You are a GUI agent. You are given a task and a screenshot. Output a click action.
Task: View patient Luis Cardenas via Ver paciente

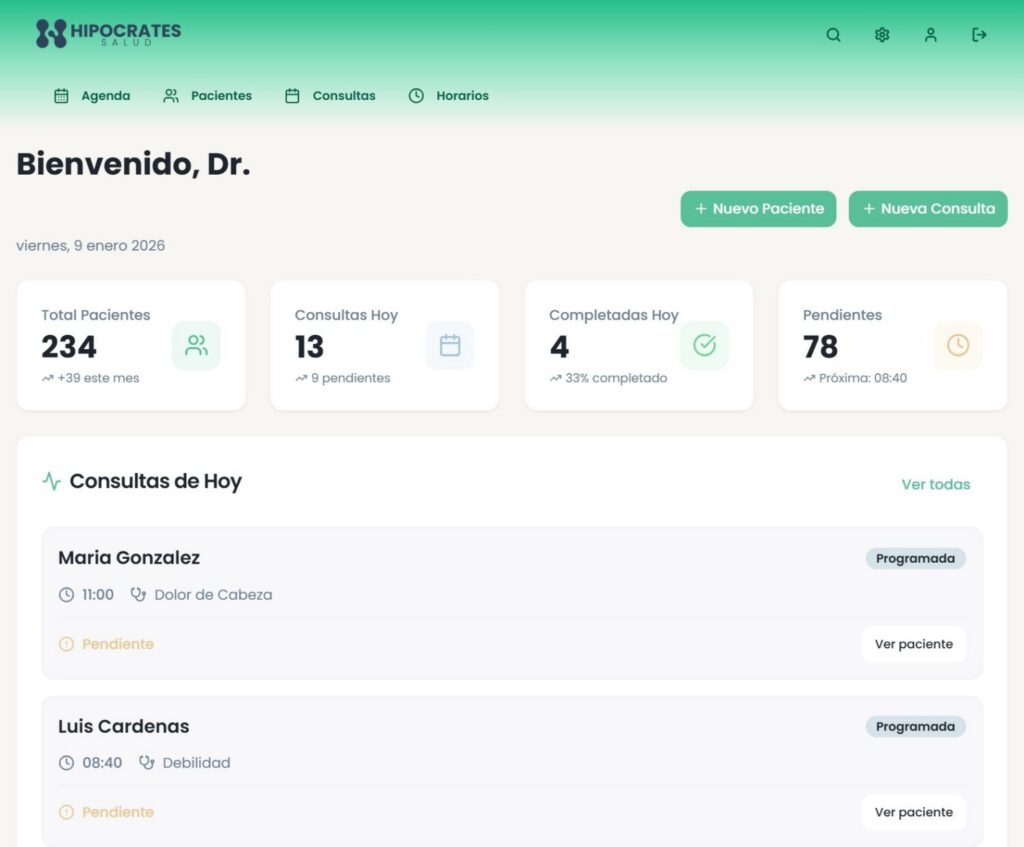913,812
